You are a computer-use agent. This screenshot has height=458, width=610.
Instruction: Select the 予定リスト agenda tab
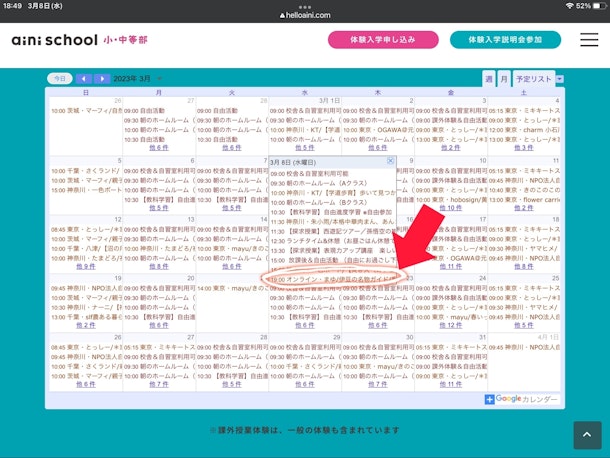(x=534, y=78)
